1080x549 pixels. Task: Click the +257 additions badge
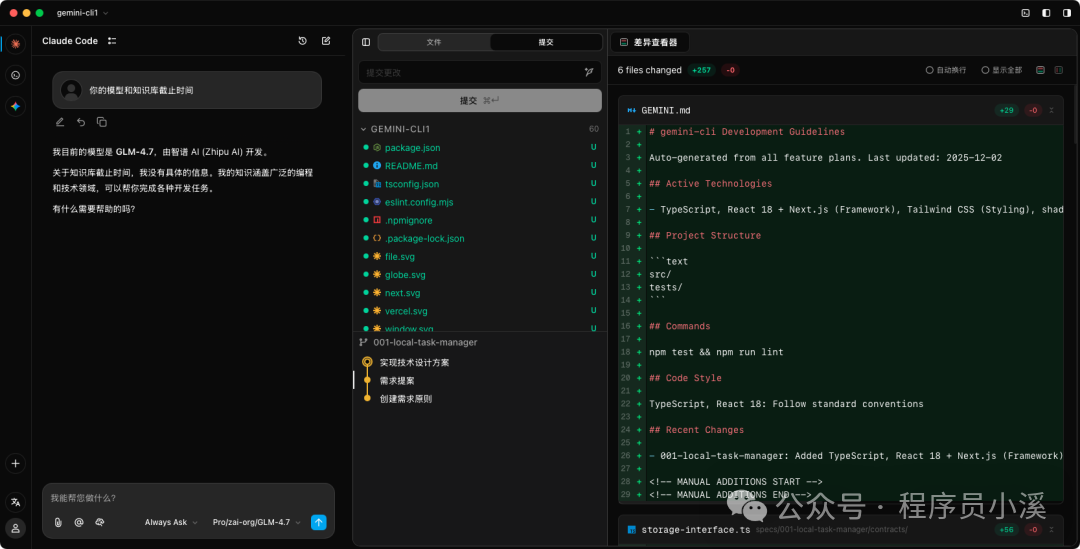click(x=701, y=70)
